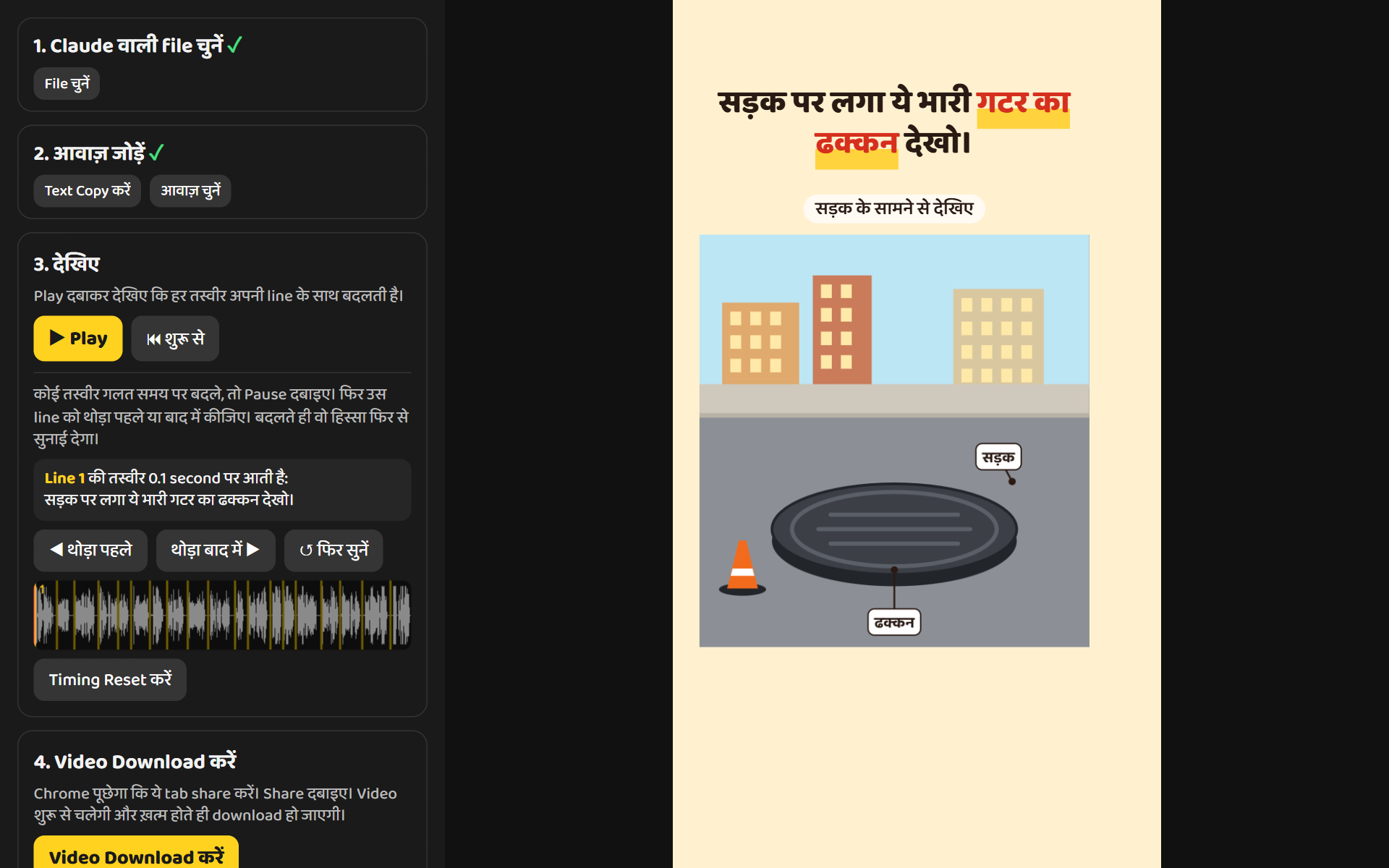
Task: Click 'Video Download करें' yellow button
Action: [x=136, y=854]
